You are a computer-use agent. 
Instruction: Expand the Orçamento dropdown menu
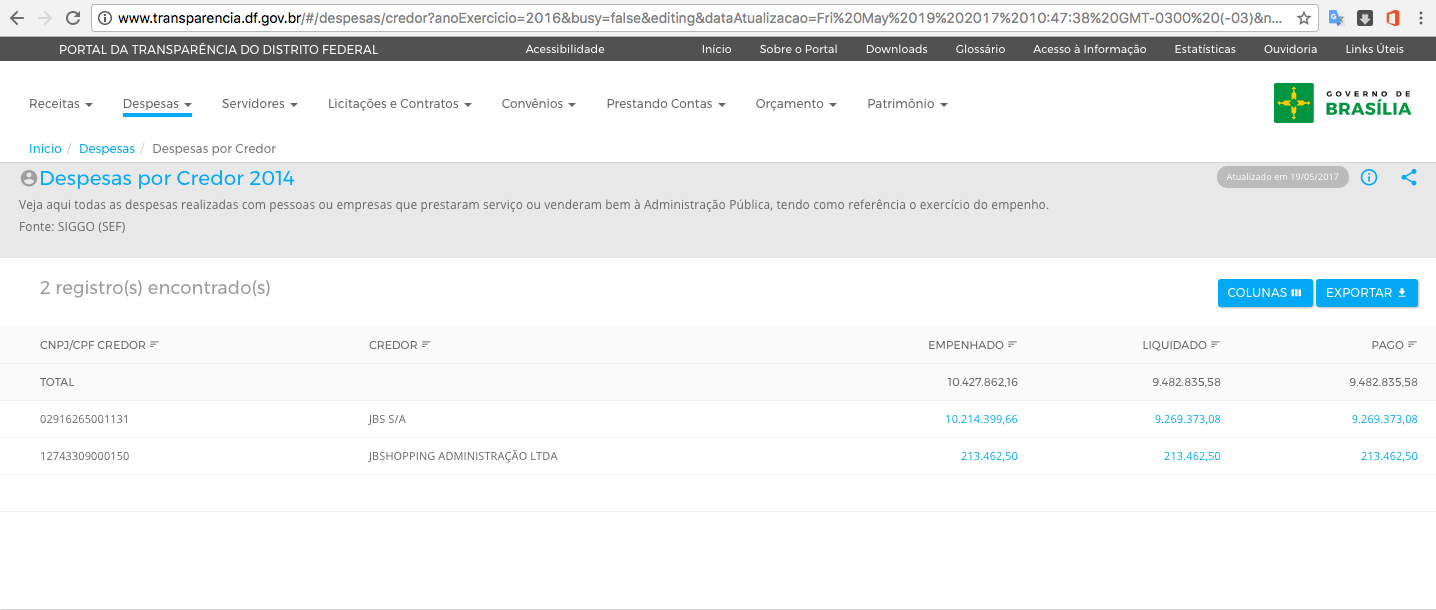796,104
